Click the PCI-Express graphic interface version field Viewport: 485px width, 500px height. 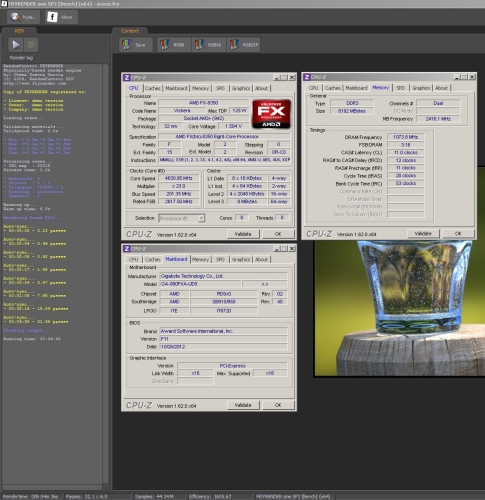[232, 366]
